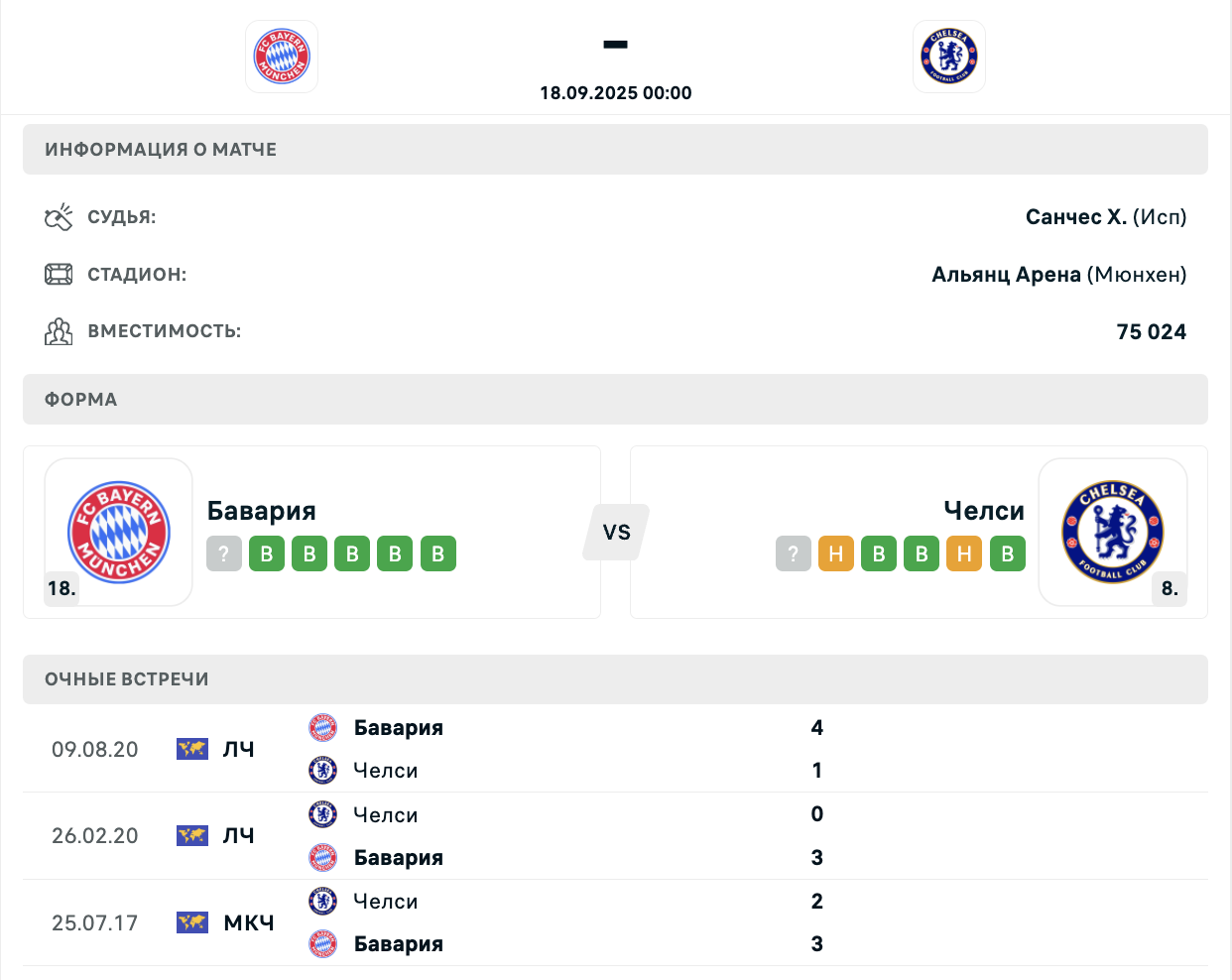Select Bayern's grey question mark form badge
The width and height of the screenshot is (1232, 980).
[224, 553]
